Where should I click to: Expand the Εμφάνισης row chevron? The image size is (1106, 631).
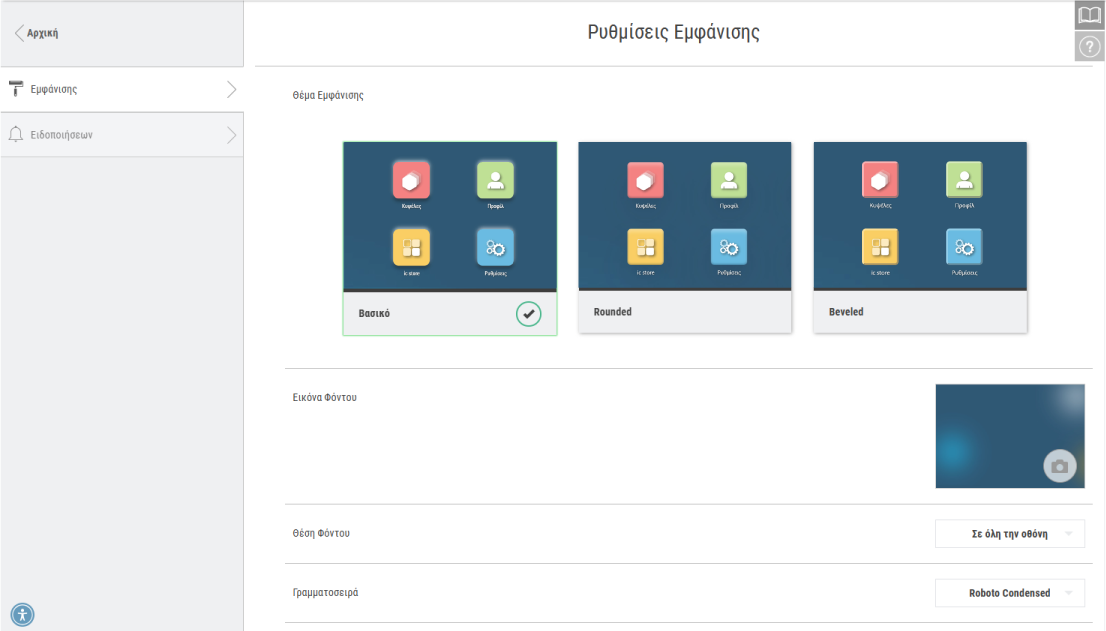coord(231,90)
